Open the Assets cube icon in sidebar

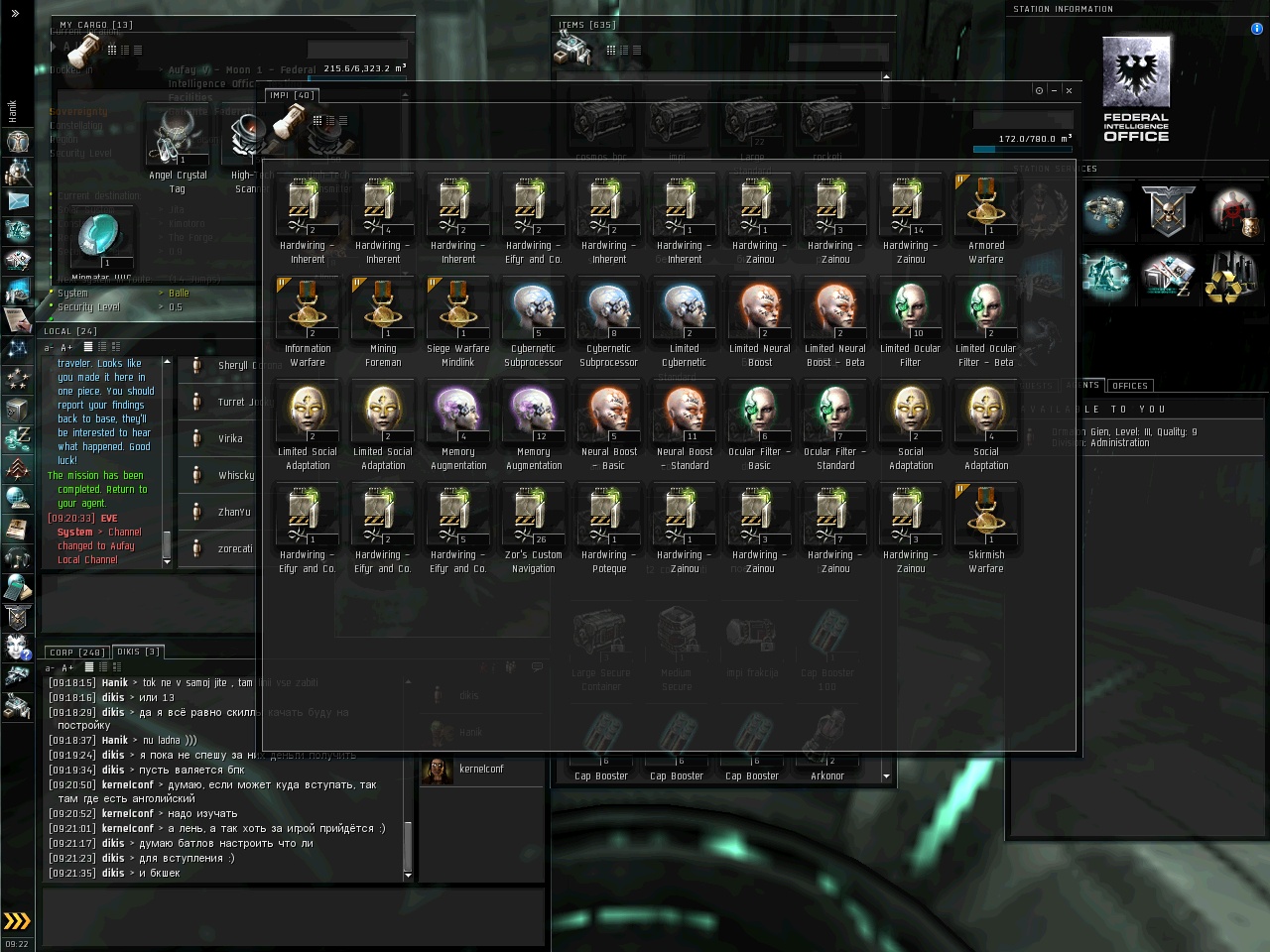click(x=17, y=410)
